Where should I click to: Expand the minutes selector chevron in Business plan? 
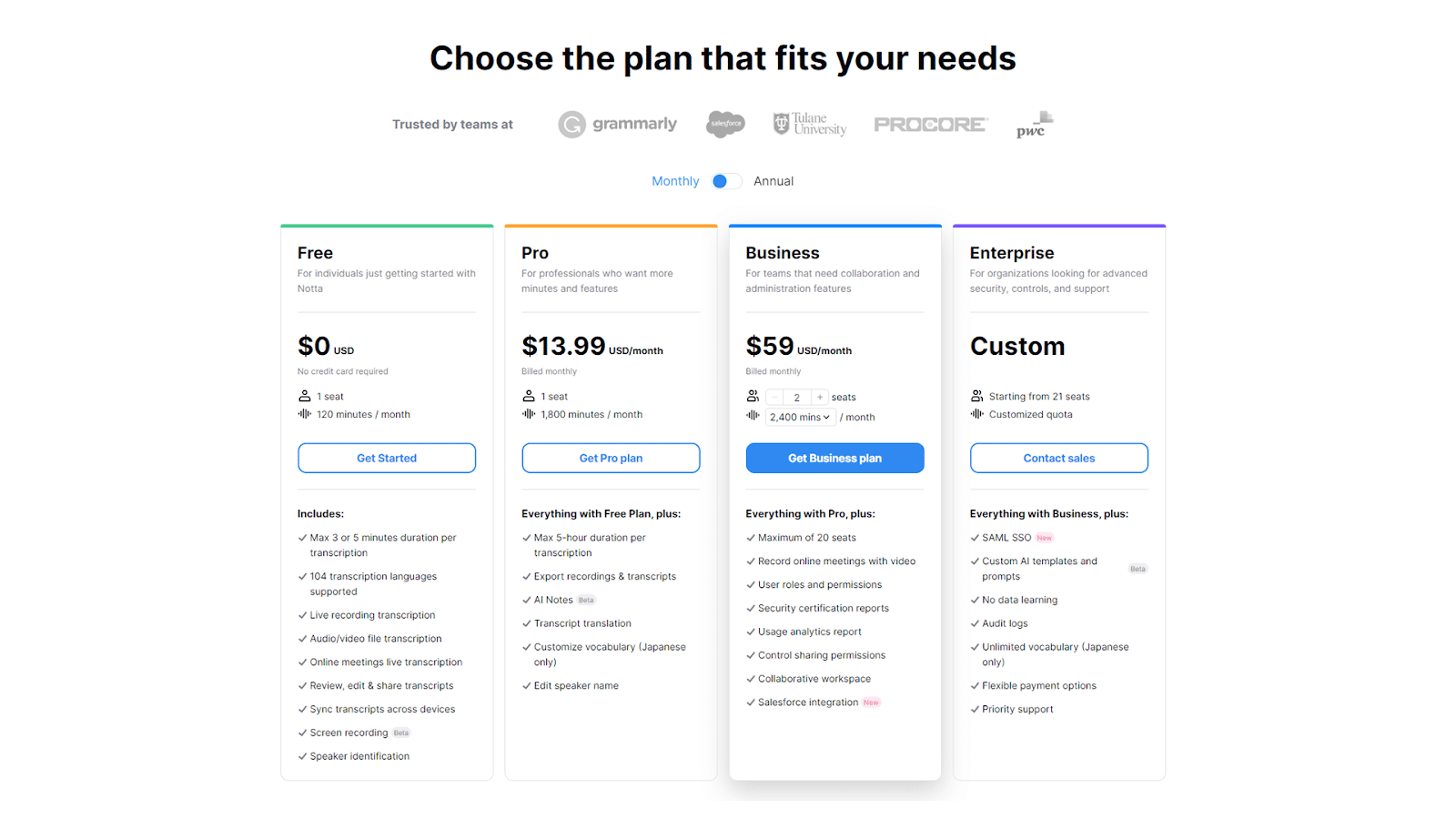tap(826, 416)
